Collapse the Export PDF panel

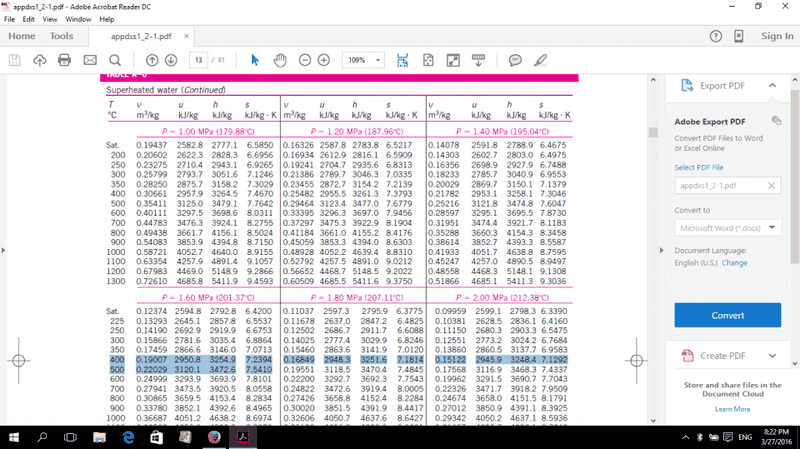tap(772, 86)
